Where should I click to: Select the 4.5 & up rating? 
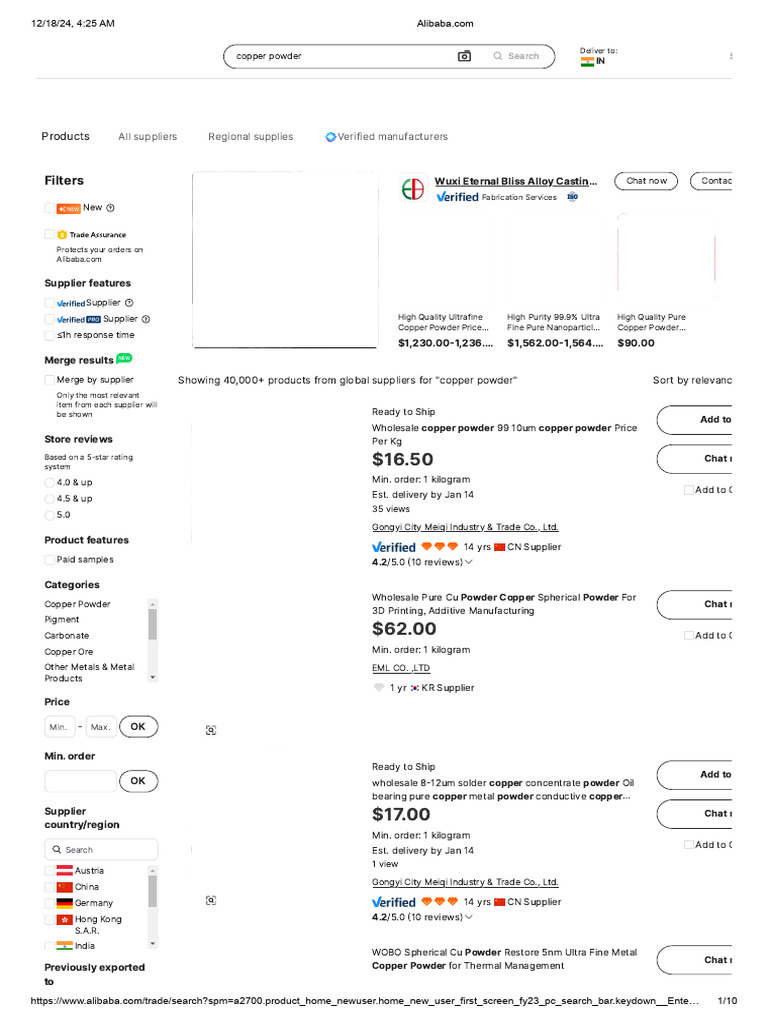tap(50, 498)
